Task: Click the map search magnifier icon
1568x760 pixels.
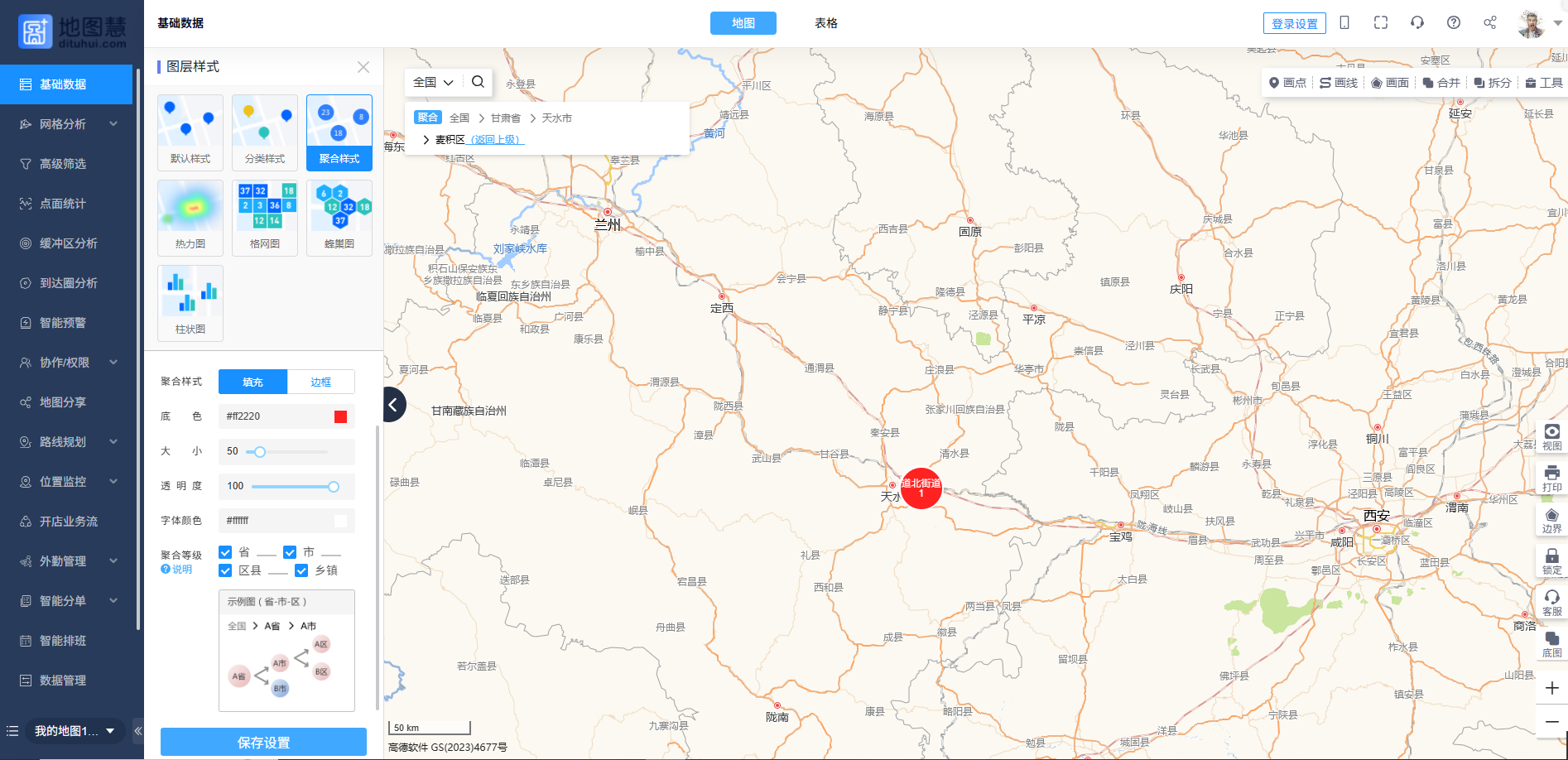Action: pos(478,82)
